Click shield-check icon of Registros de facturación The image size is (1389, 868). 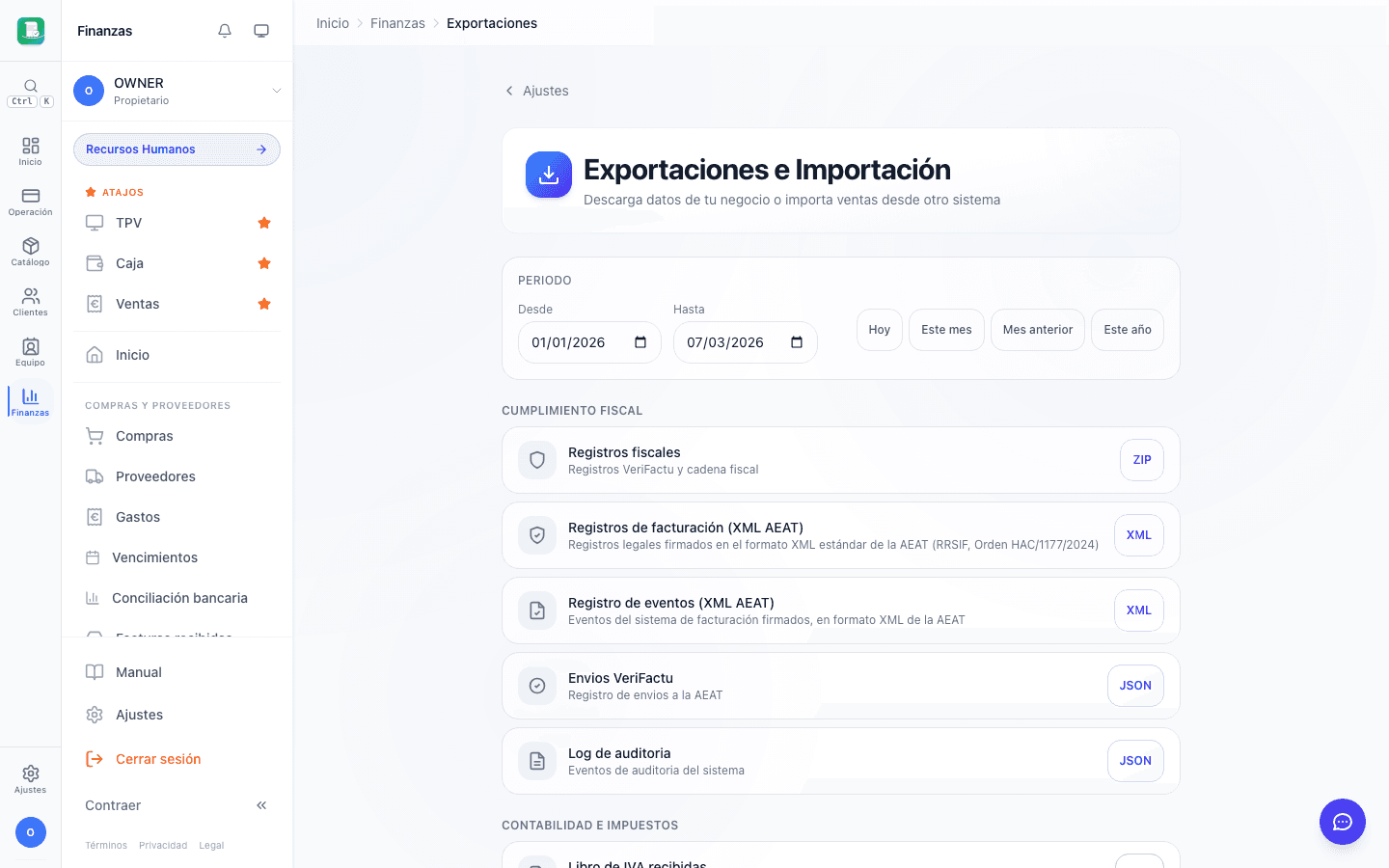[537, 535]
